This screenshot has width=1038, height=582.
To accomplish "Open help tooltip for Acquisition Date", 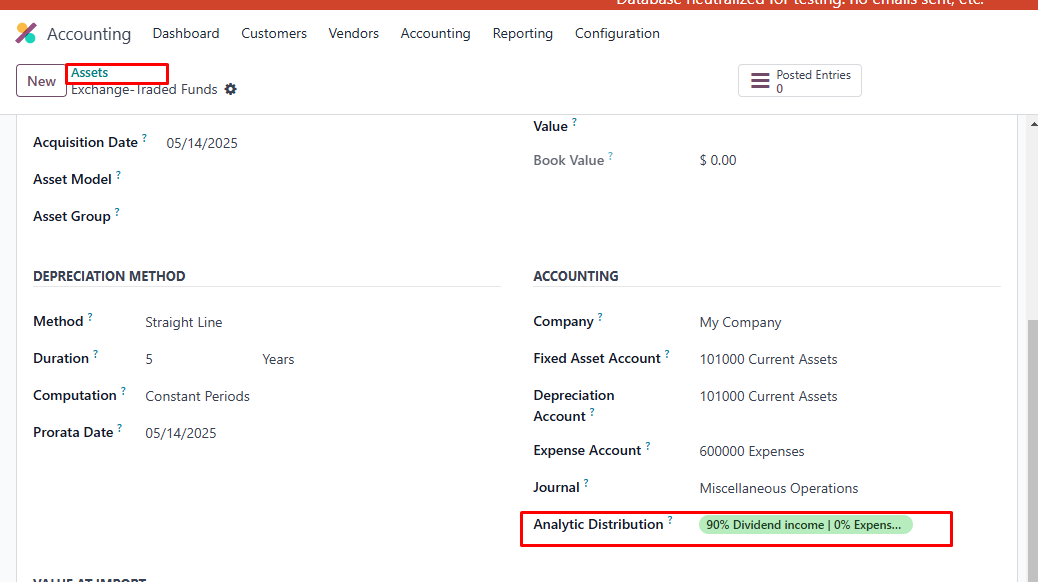I will pos(144,138).
